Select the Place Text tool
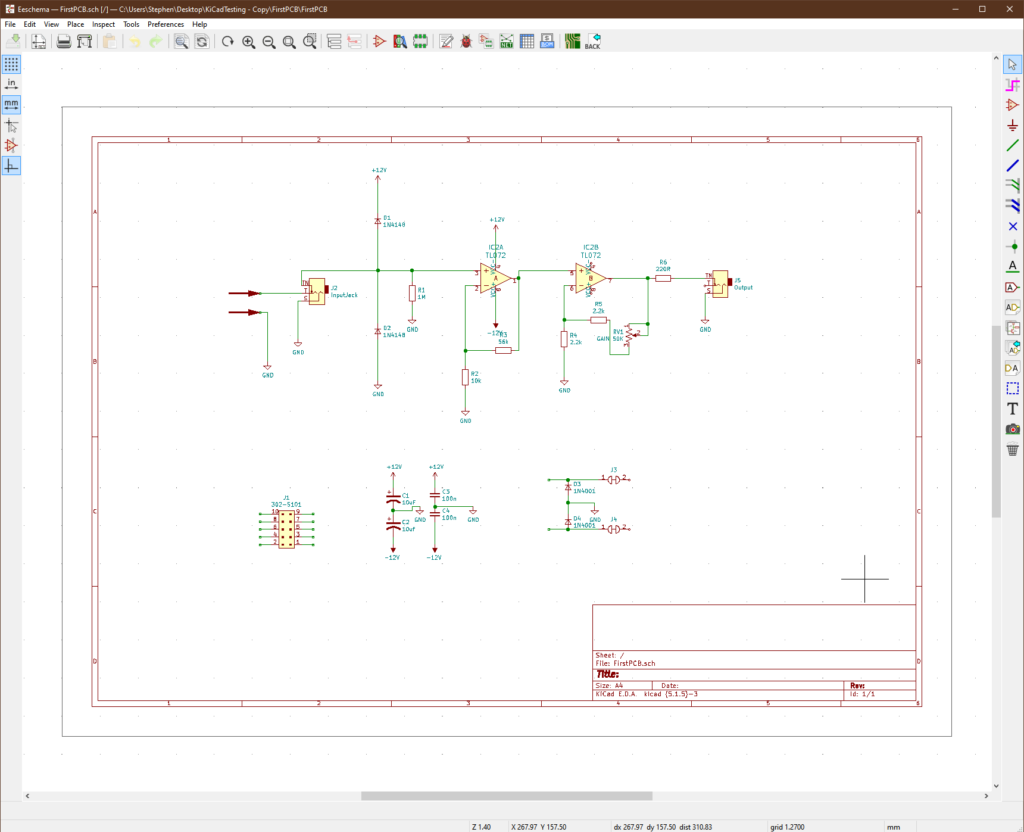This screenshot has height=832, width=1024. click(x=1012, y=409)
